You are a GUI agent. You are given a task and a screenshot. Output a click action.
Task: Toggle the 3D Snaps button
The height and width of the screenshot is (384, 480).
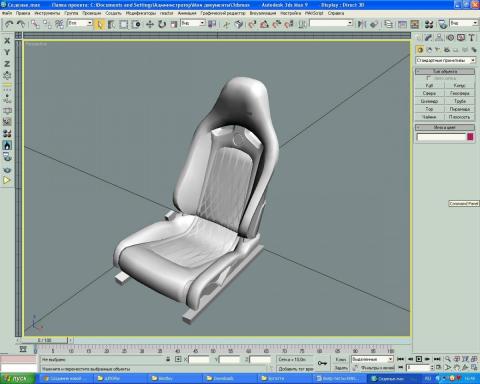tap(252, 24)
